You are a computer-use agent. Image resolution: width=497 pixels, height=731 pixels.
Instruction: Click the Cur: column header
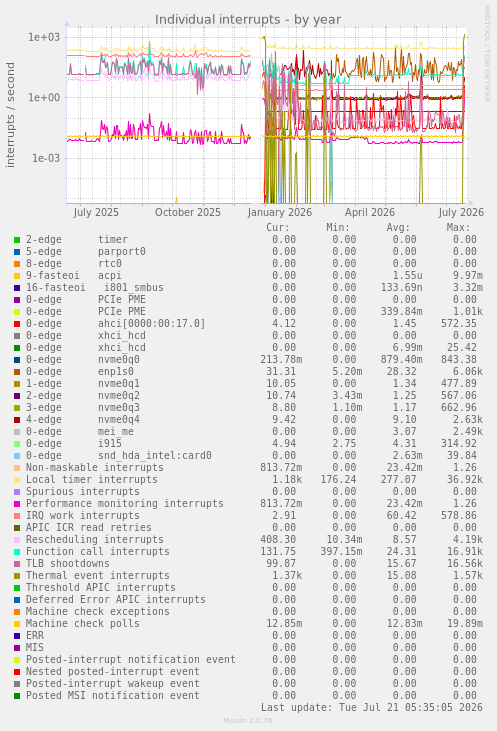(x=278, y=228)
